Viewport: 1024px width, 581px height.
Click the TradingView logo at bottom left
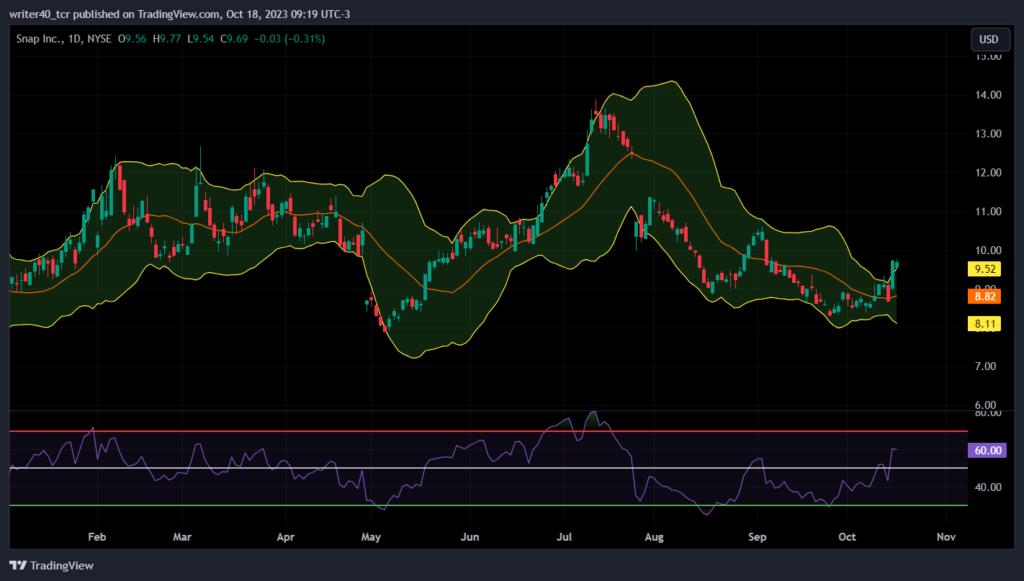pyautogui.click(x=52, y=565)
